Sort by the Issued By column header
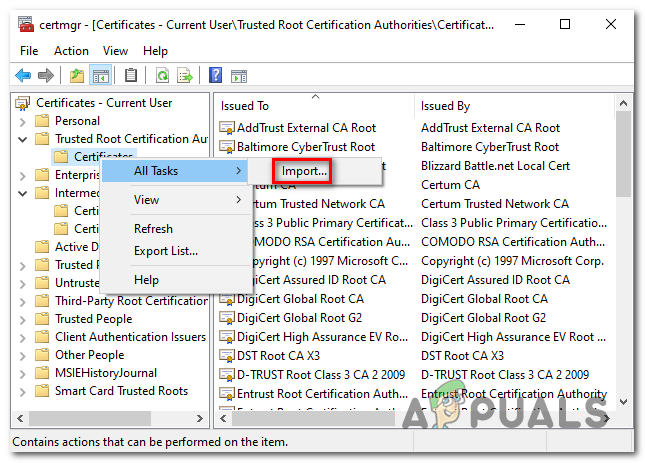645x463 pixels. coord(515,106)
